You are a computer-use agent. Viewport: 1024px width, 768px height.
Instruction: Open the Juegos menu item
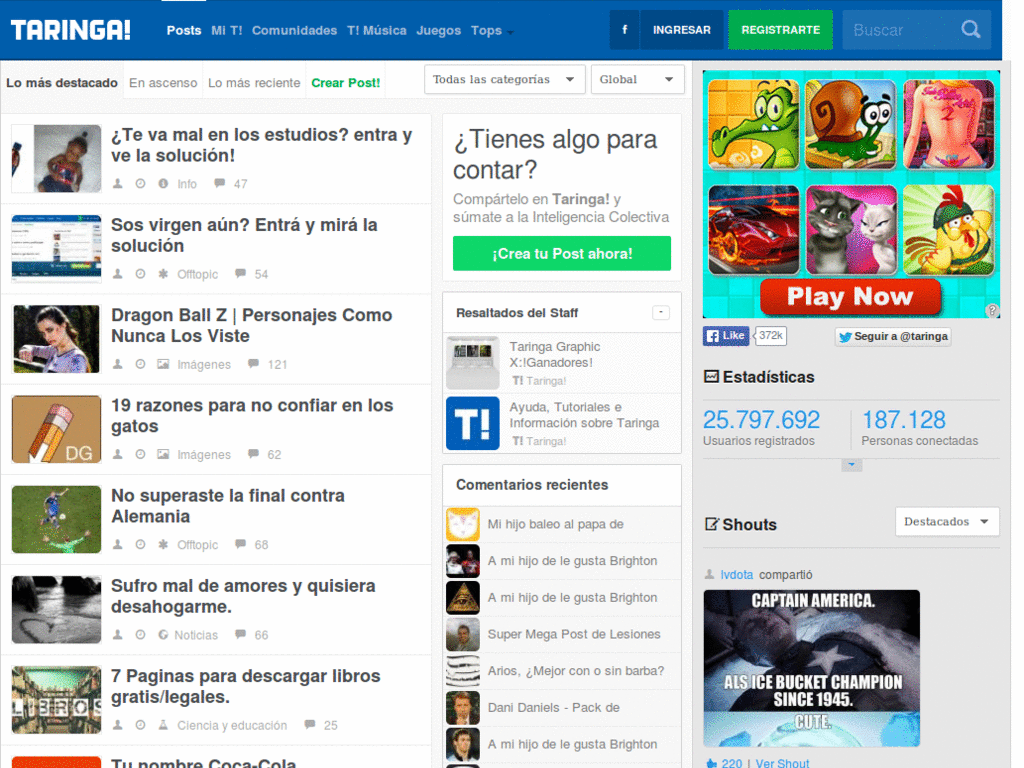(x=439, y=30)
